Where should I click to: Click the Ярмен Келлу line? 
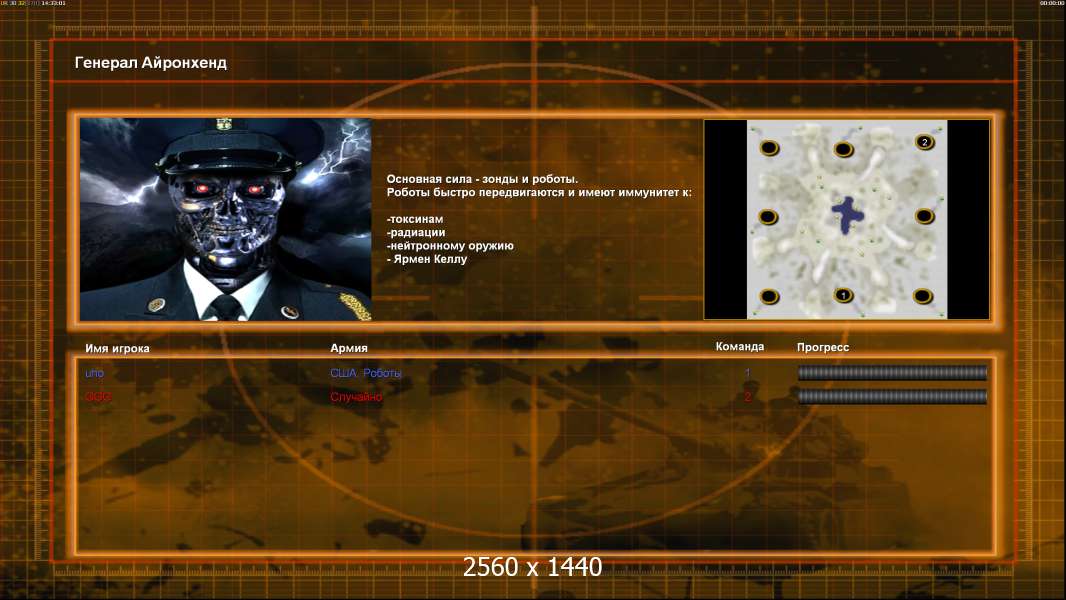[x=428, y=259]
